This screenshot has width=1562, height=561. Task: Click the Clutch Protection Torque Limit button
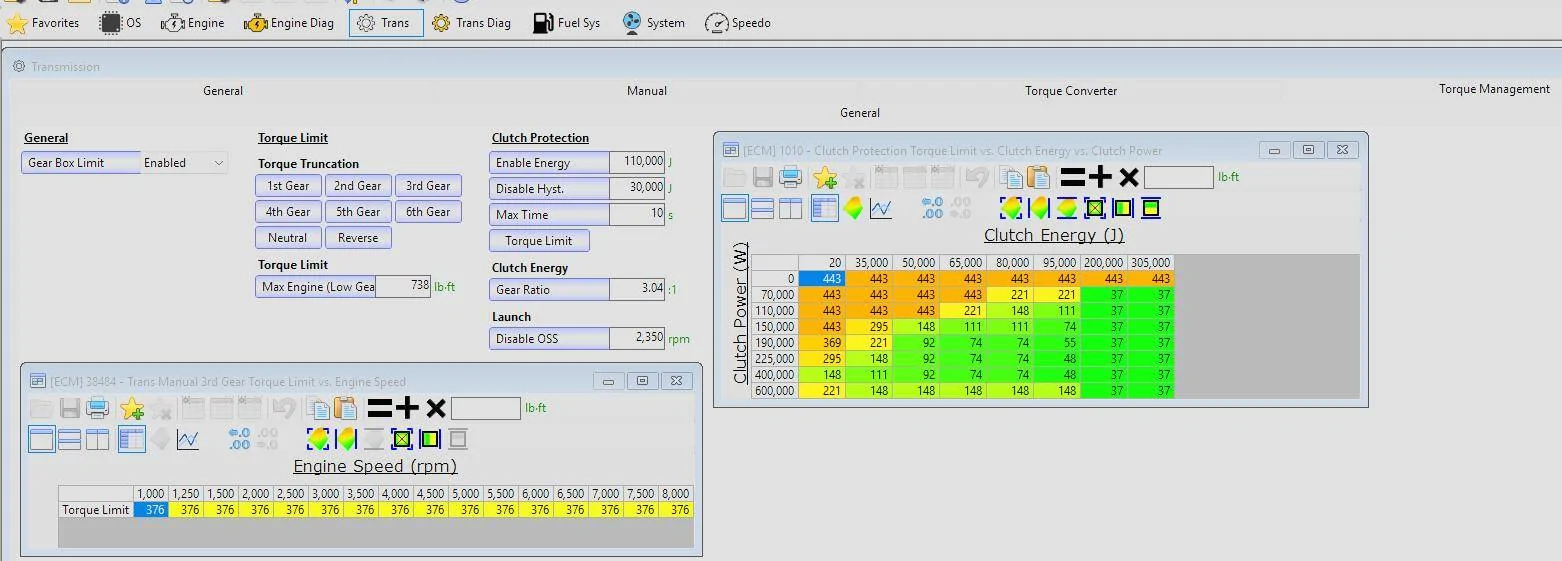click(539, 241)
